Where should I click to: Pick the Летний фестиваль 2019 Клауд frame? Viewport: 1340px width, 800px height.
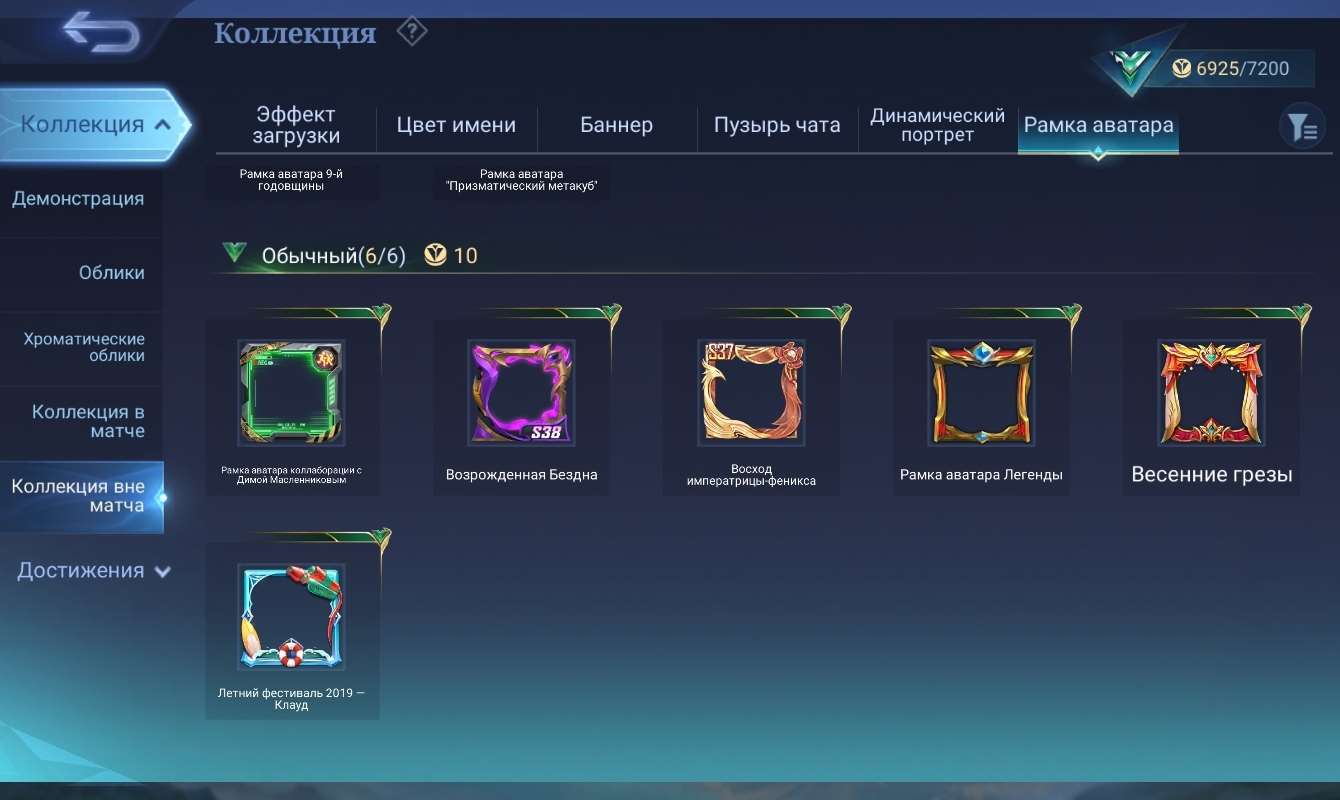tap(292, 631)
